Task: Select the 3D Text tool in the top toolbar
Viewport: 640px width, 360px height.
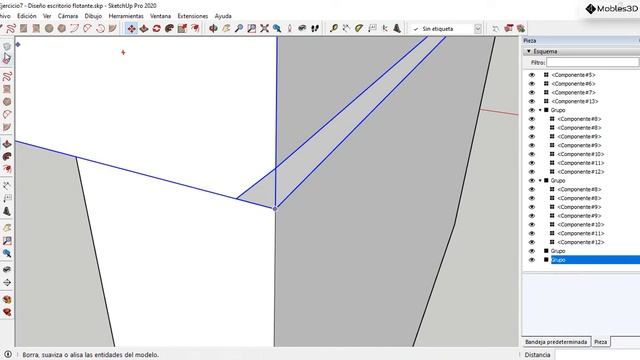Action: tap(397, 29)
